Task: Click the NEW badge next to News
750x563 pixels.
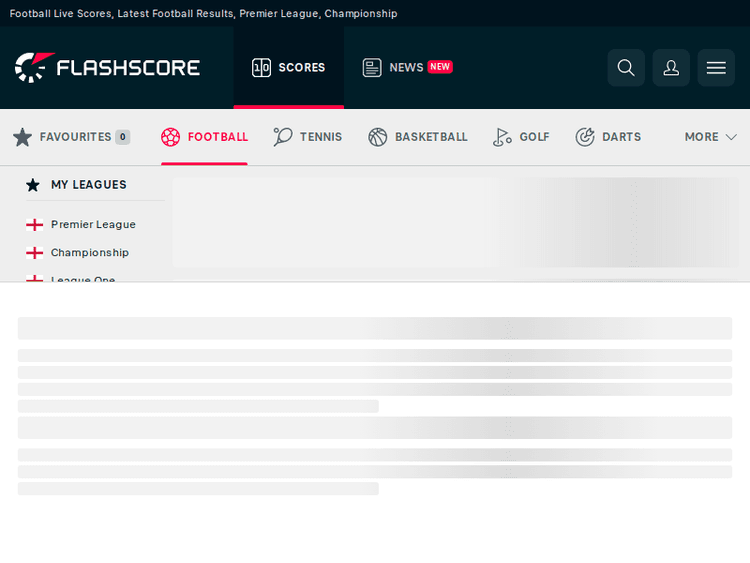Action: 440,67
